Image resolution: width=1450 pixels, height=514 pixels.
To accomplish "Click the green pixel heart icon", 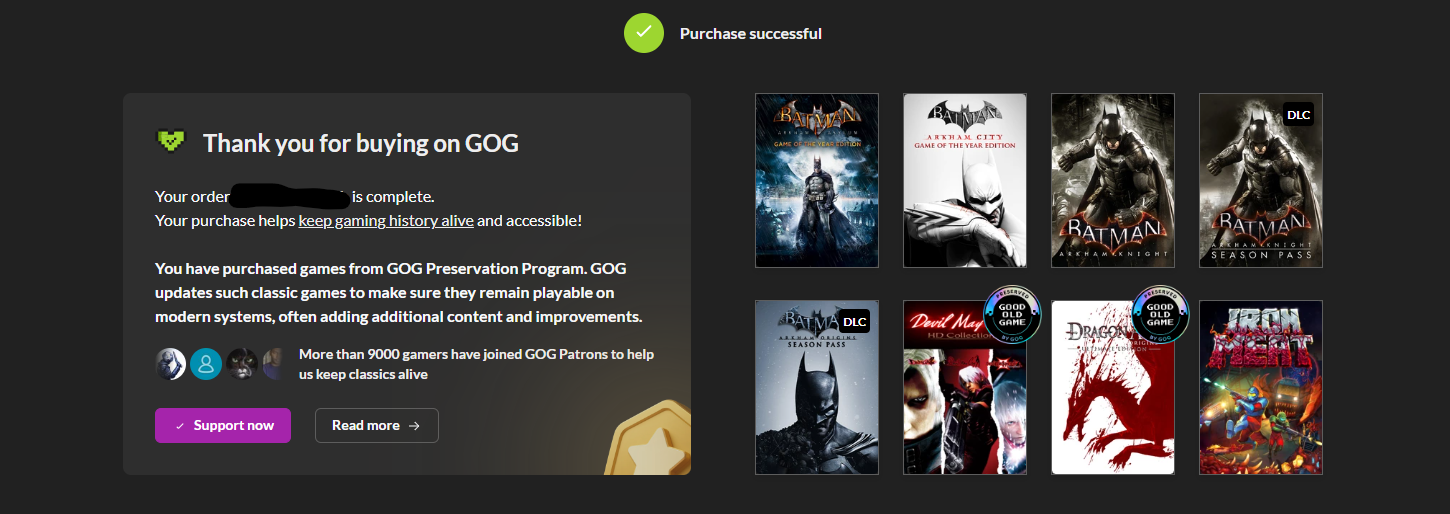I will pyautogui.click(x=172, y=142).
